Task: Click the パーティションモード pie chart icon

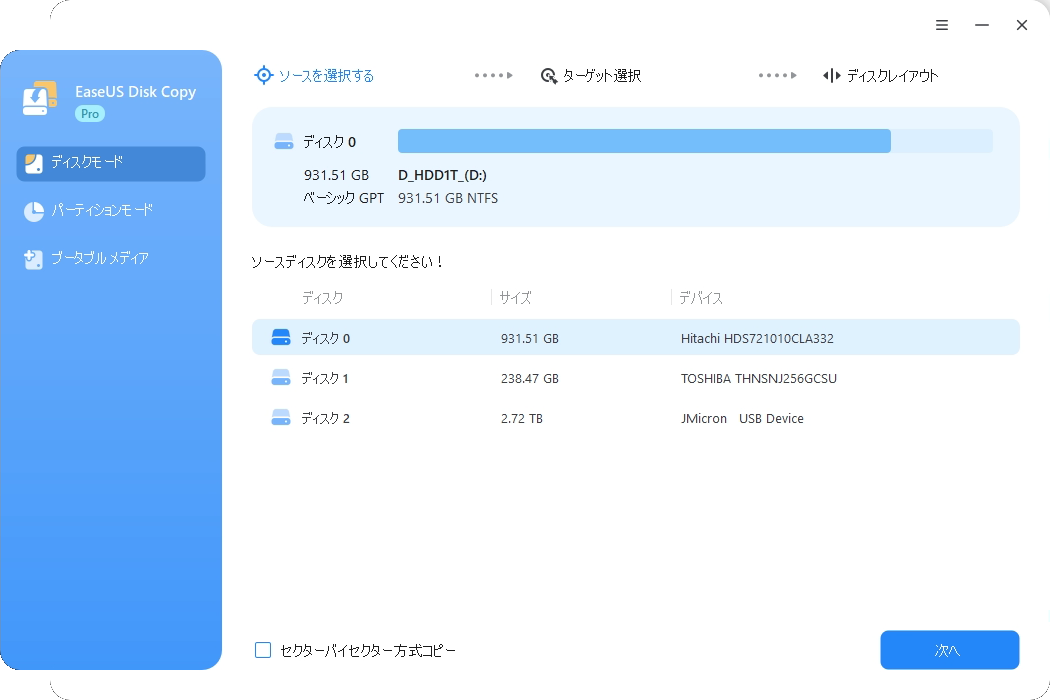Action: (x=33, y=211)
